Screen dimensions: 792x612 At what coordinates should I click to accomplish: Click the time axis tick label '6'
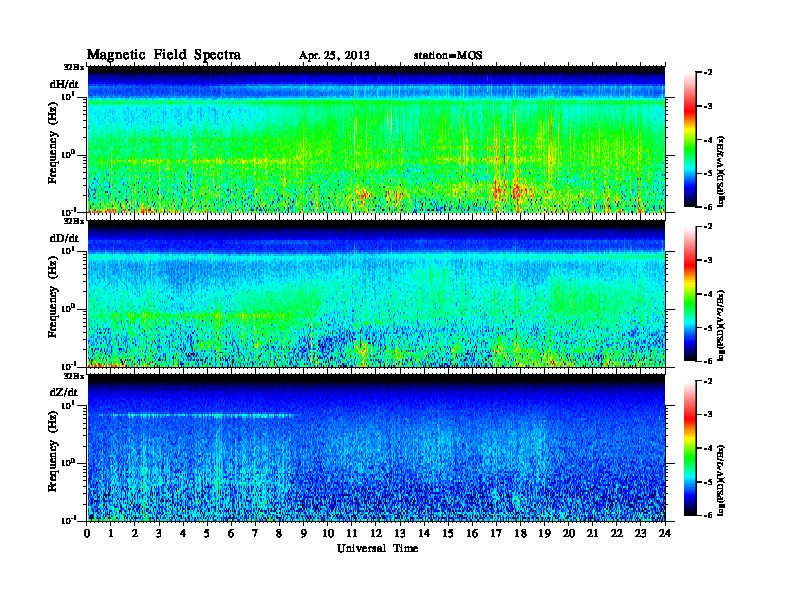coord(232,534)
